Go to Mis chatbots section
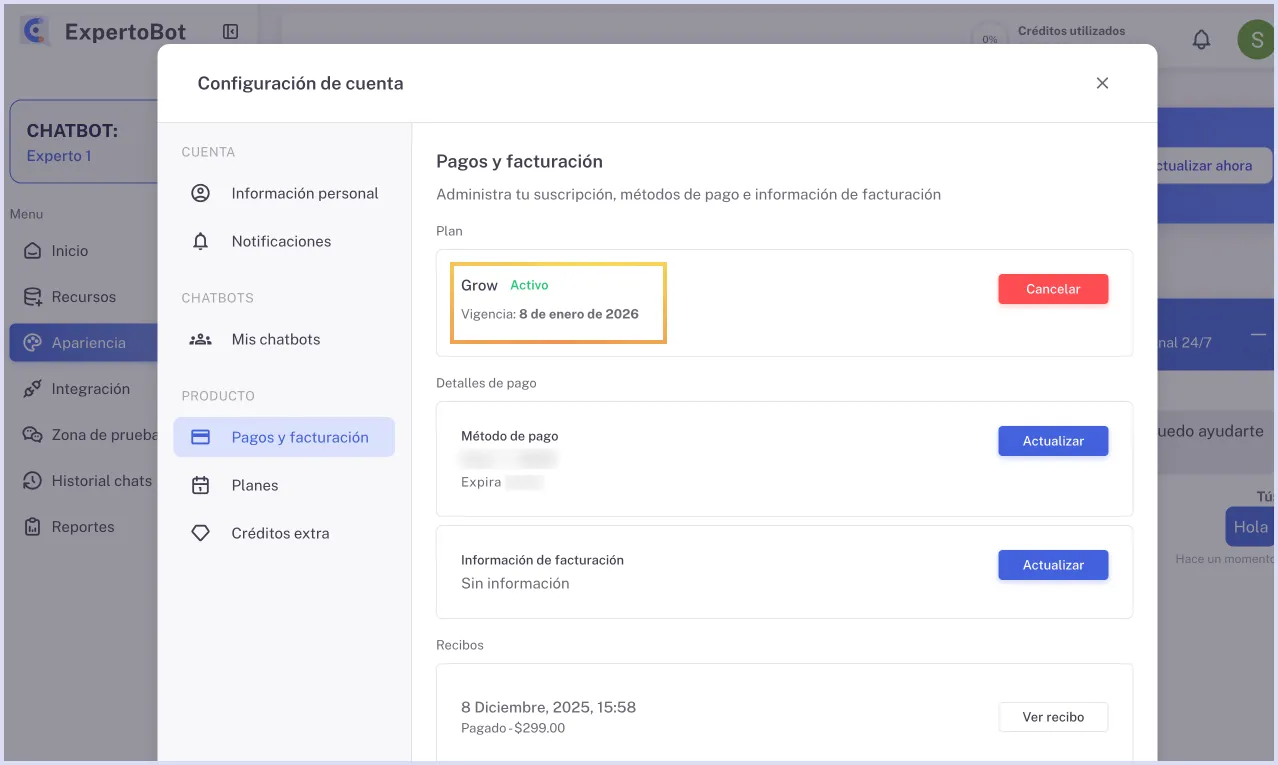Viewport: 1278px width, 765px height. (x=284, y=339)
